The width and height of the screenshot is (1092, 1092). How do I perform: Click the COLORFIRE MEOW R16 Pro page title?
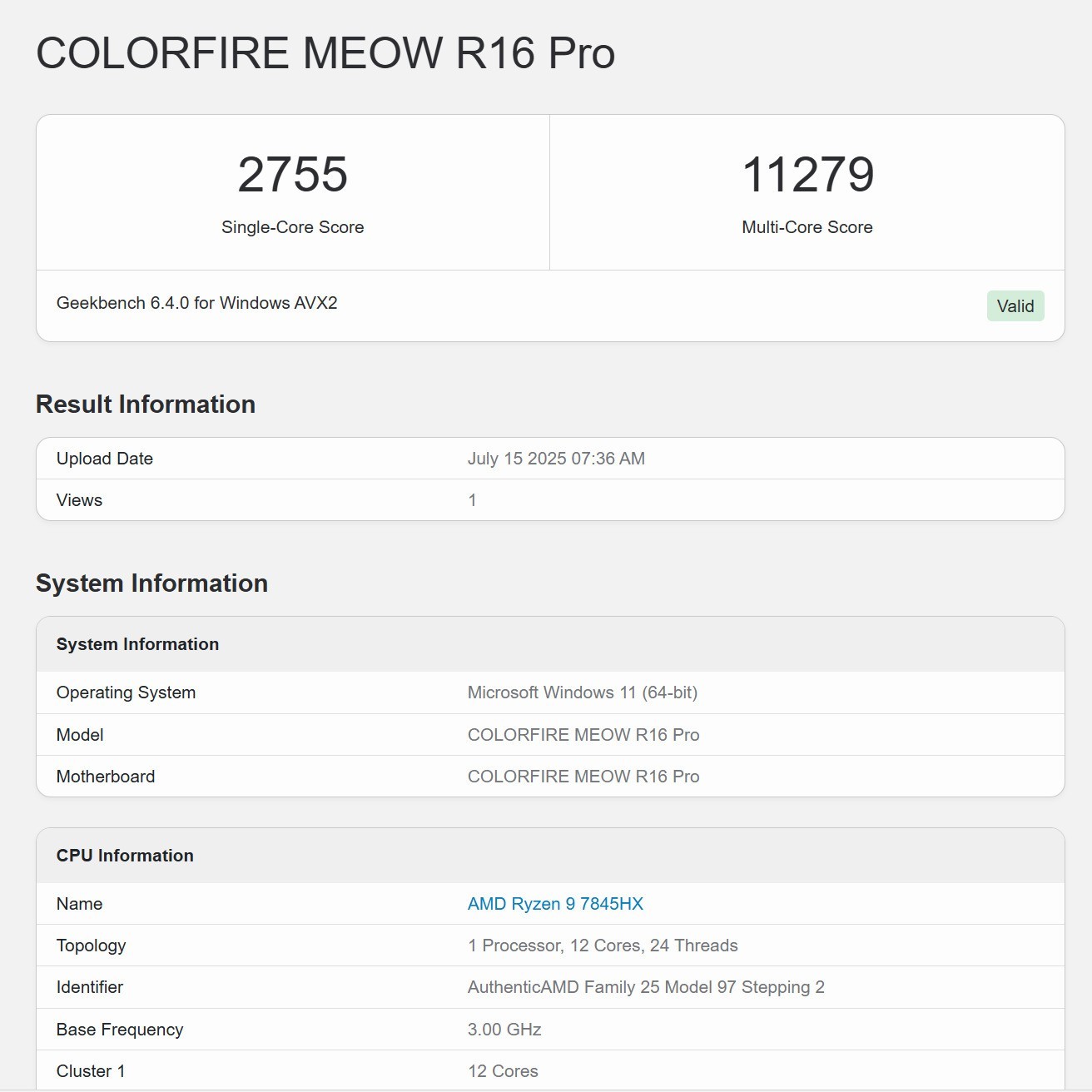pyautogui.click(x=325, y=53)
